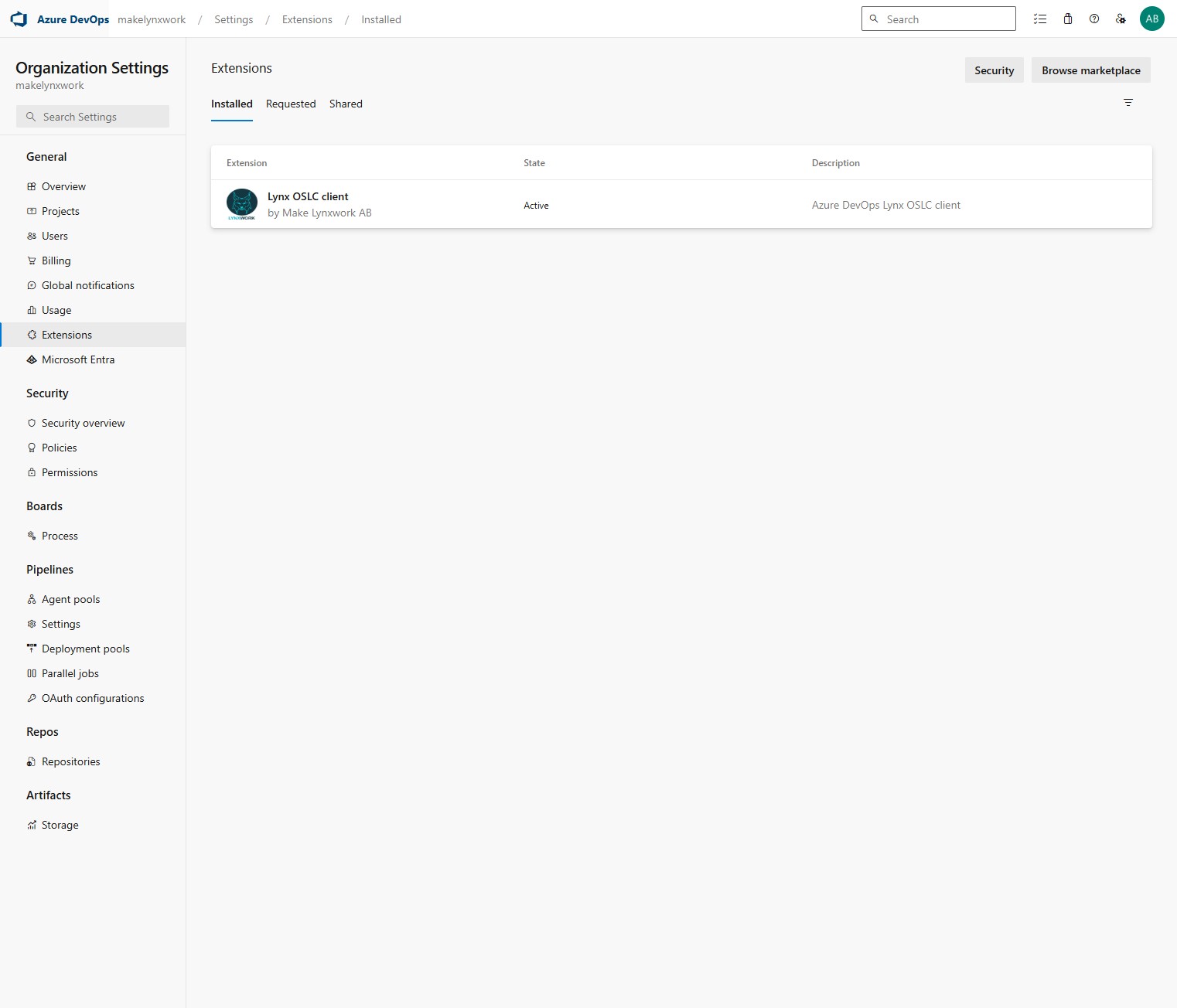Click the Active state cell
The width and height of the screenshot is (1177, 1008).
pos(536,206)
